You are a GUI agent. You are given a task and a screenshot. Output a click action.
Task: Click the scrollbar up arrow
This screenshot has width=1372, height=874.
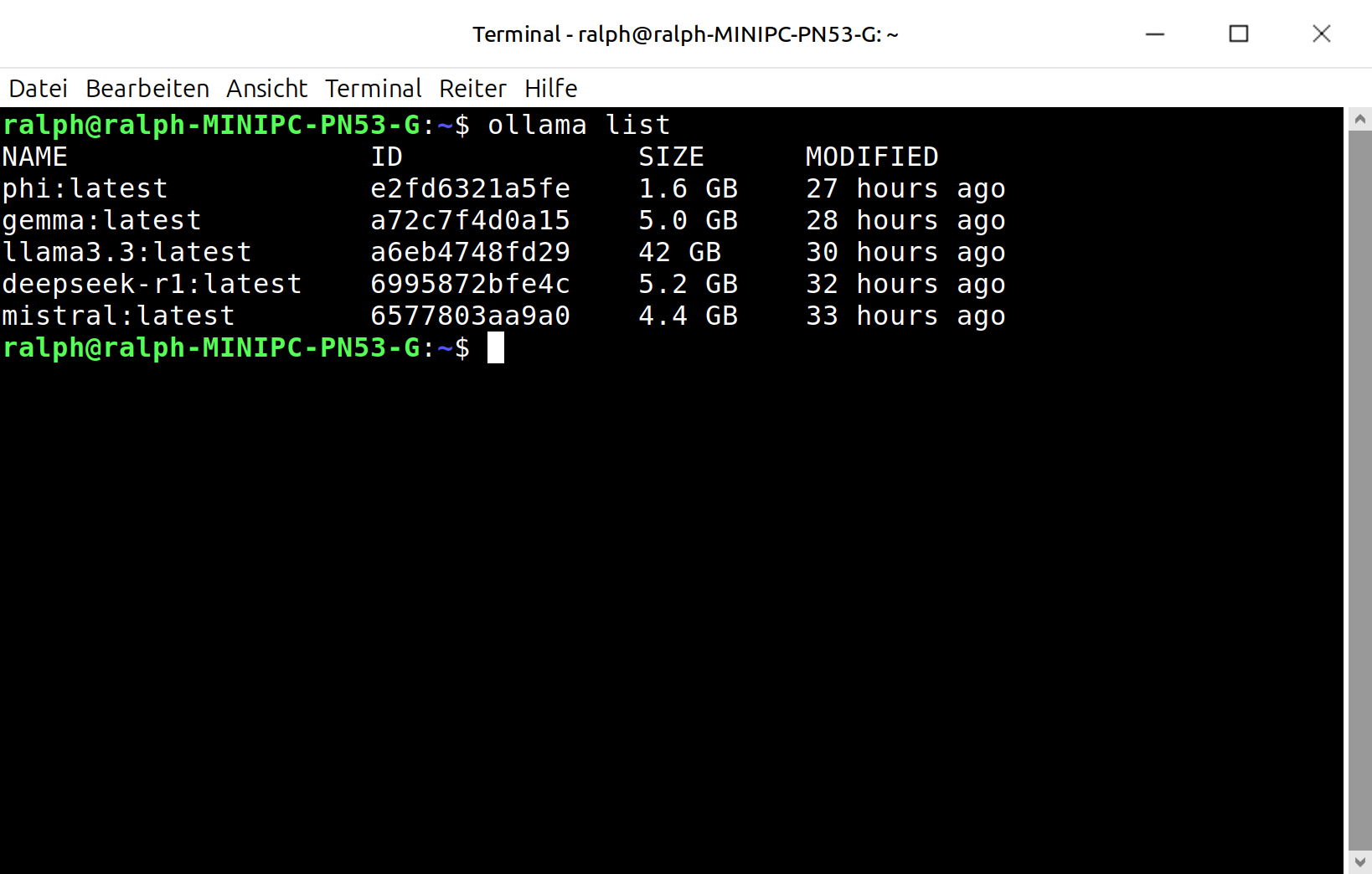(x=1359, y=119)
